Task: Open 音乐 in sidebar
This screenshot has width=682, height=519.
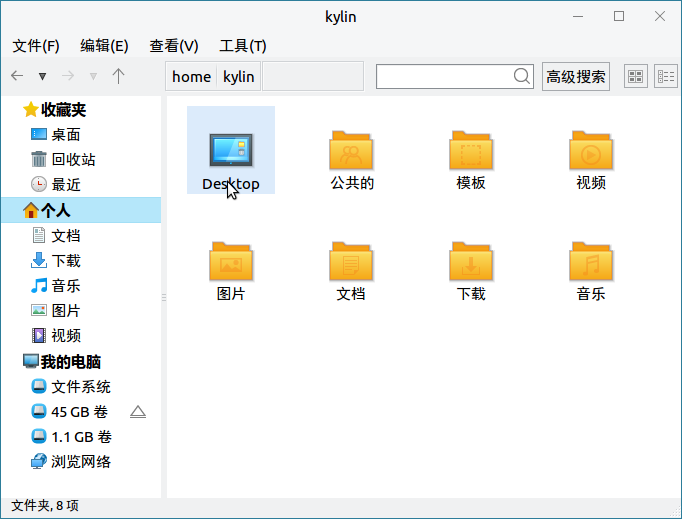Action: 55,286
